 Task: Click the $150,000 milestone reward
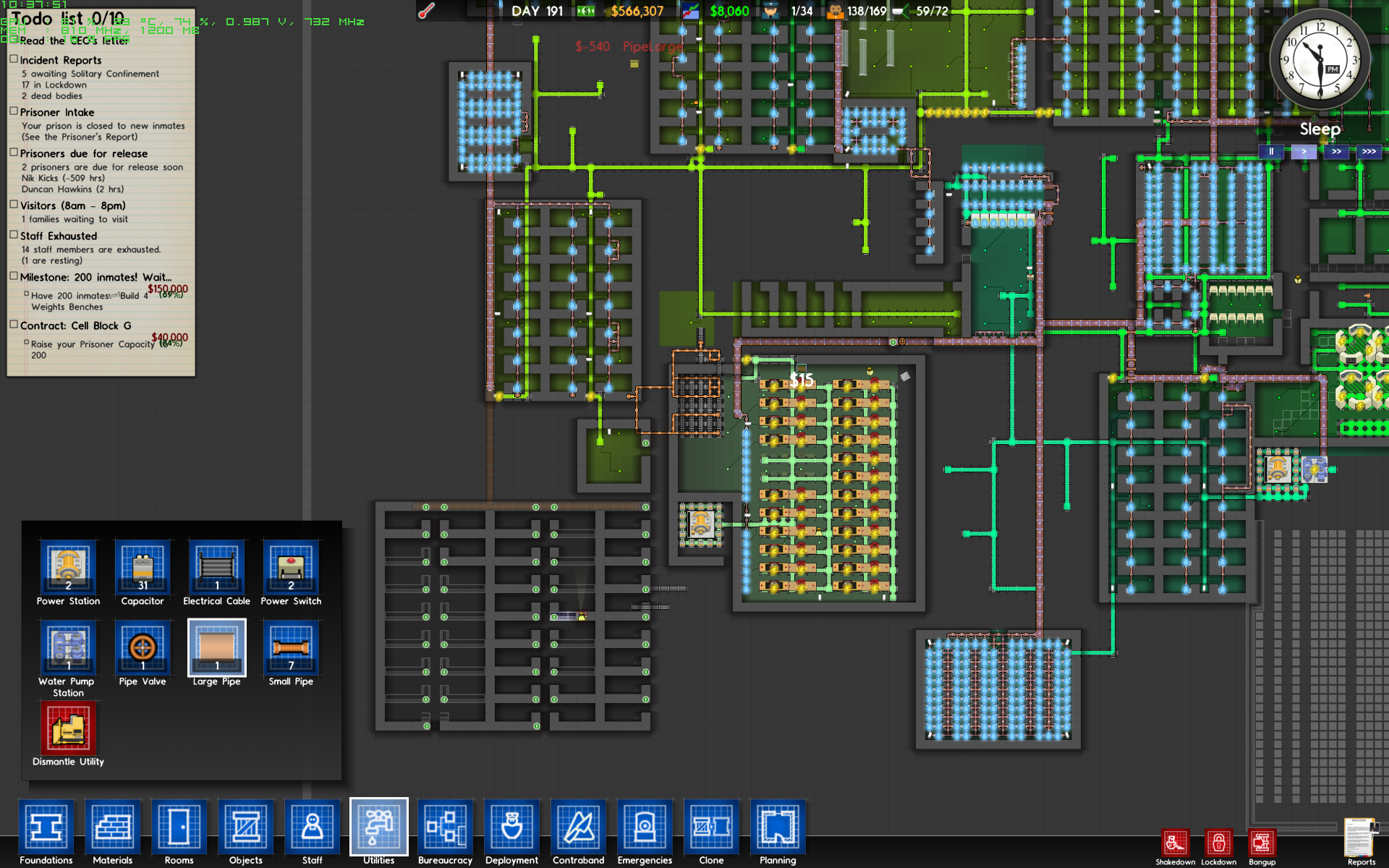tap(168, 289)
